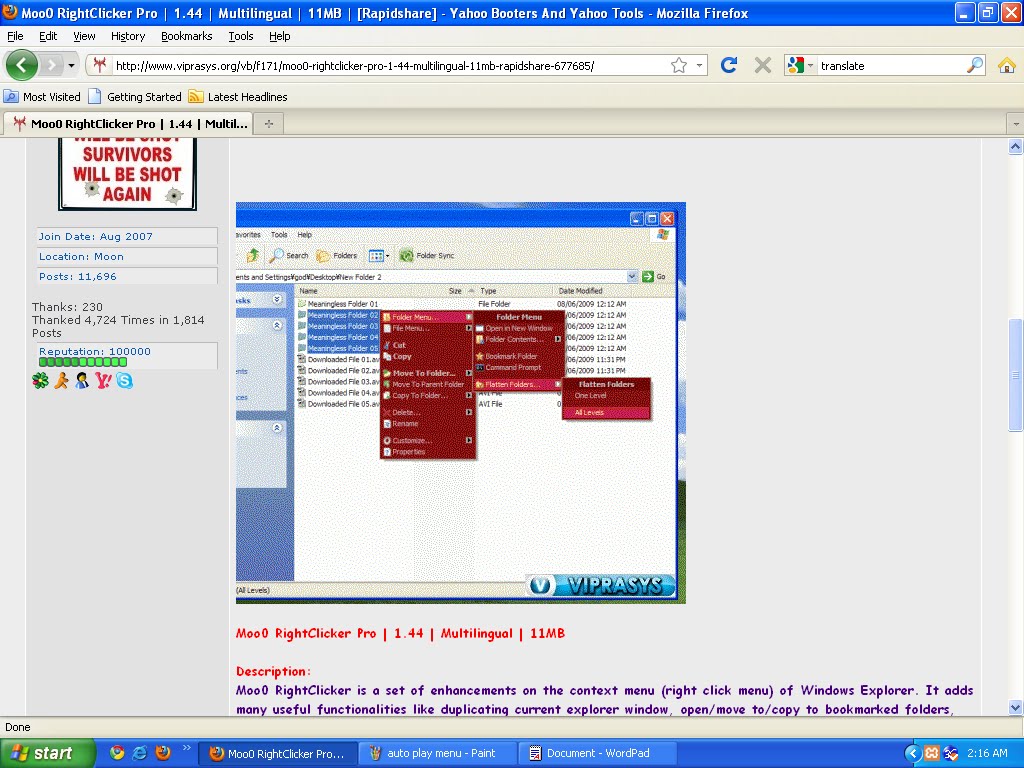Image resolution: width=1024 pixels, height=768 pixels.
Task: Click the AIM running man contact icon
Action: [x=61, y=381]
